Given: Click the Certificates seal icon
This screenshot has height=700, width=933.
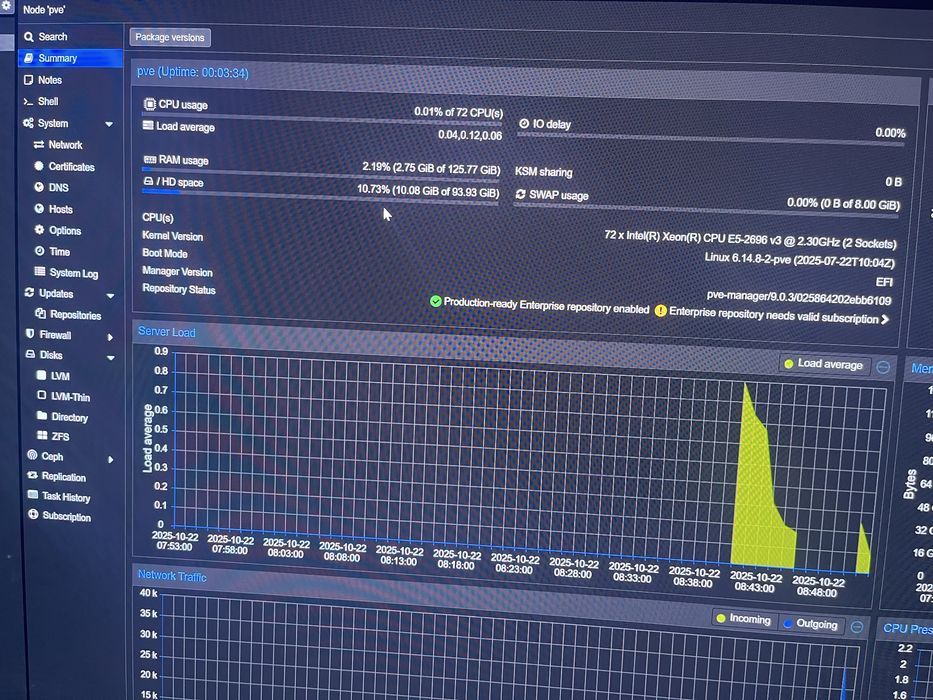Looking at the screenshot, I should (x=39, y=166).
